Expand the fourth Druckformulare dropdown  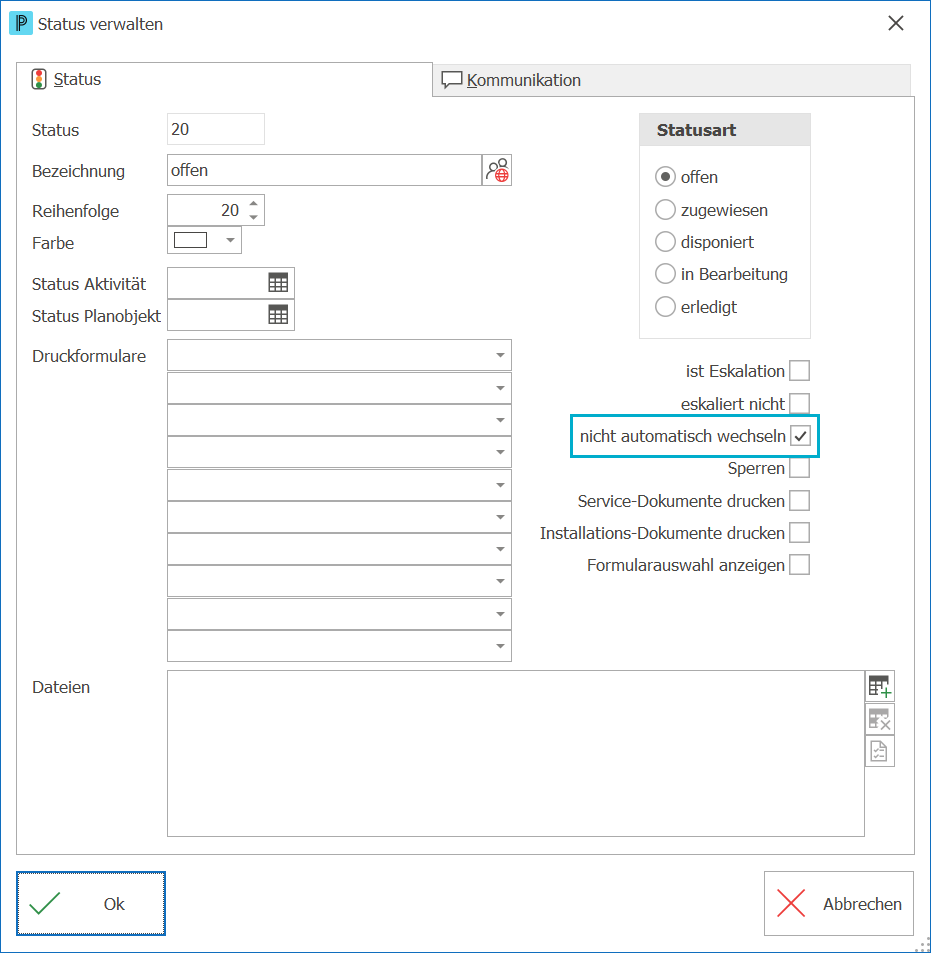(x=500, y=452)
